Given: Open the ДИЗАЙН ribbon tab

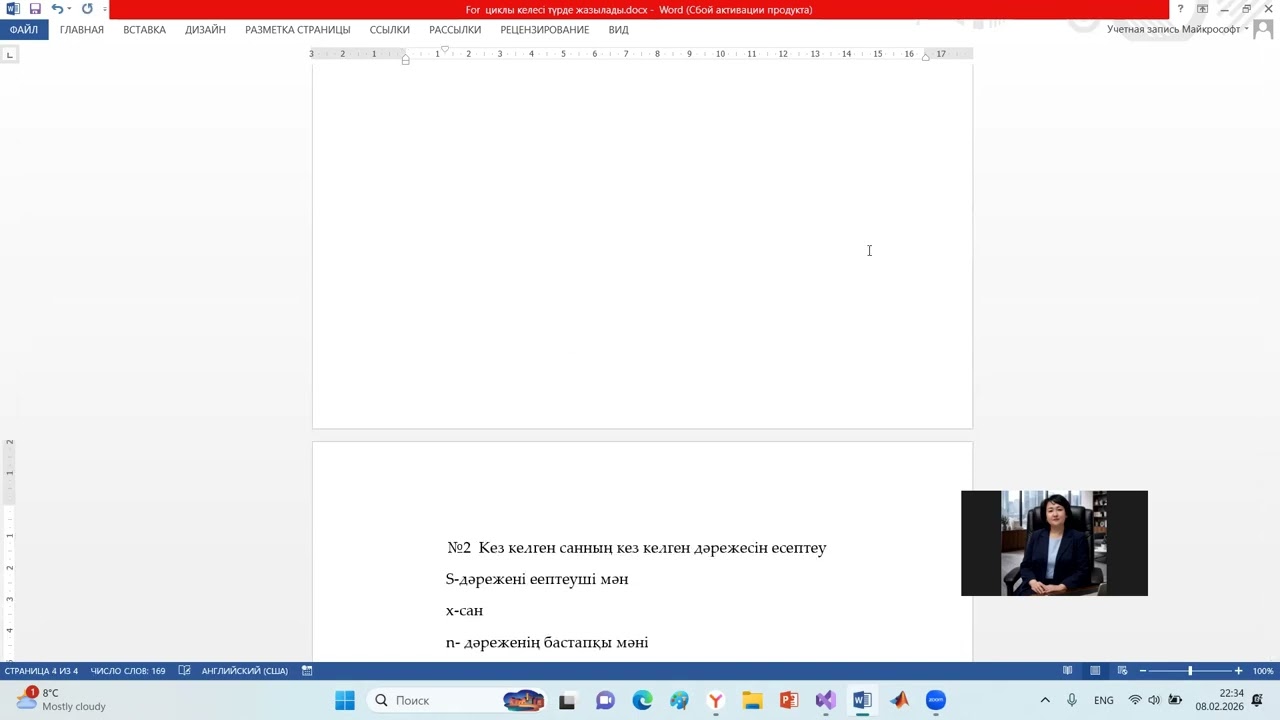Looking at the screenshot, I should pyautogui.click(x=205, y=30).
